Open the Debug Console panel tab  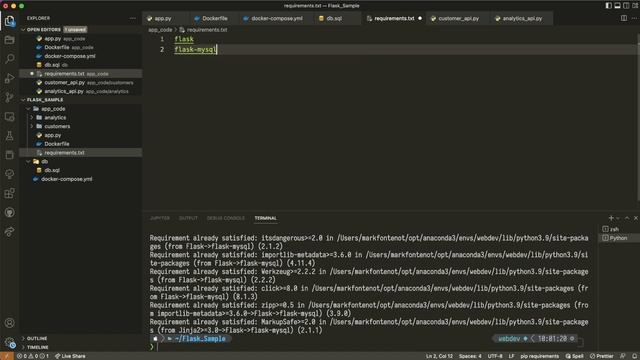tap(226, 218)
